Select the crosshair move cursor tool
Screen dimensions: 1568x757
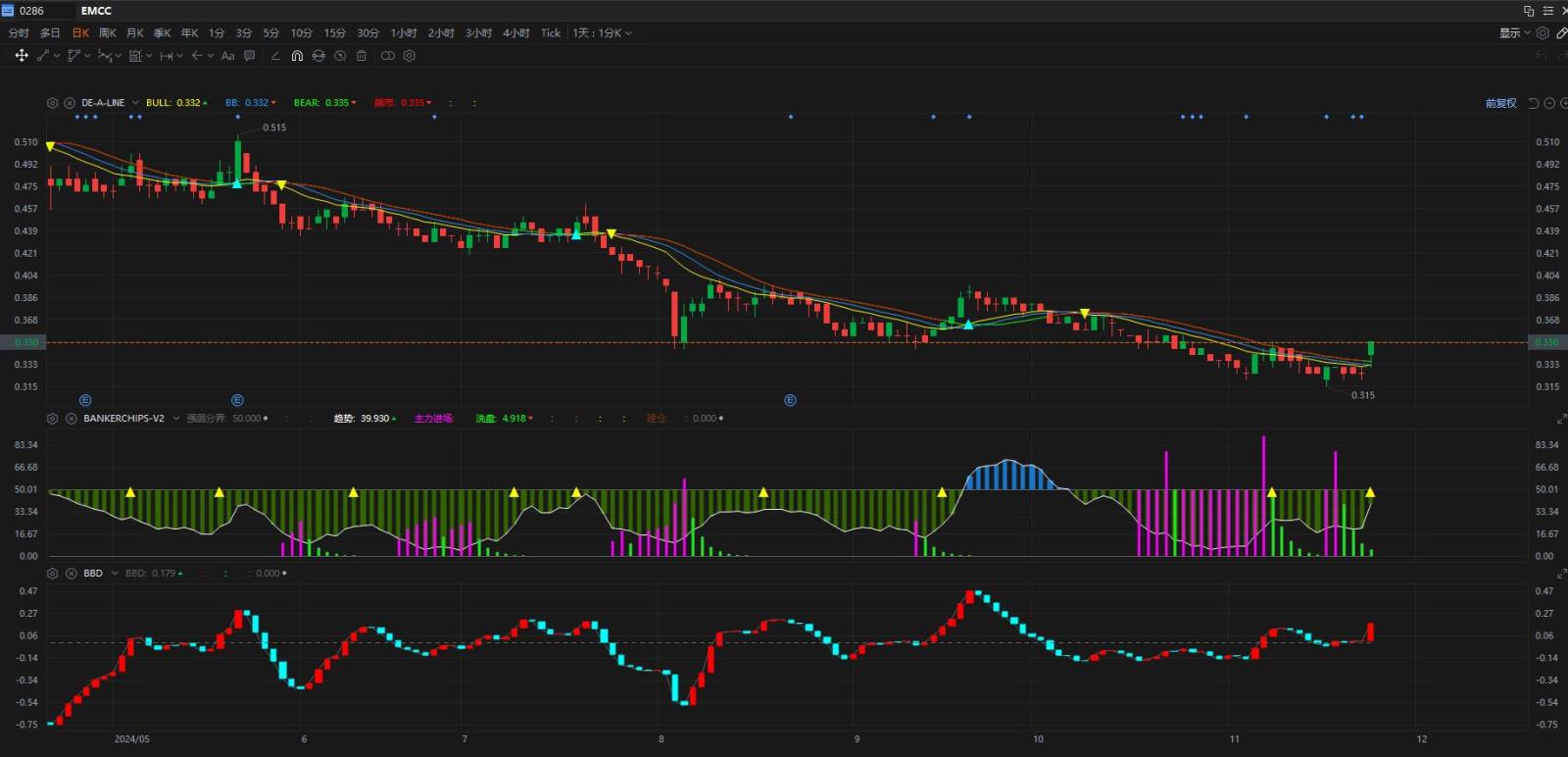click(x=21, y=56)
